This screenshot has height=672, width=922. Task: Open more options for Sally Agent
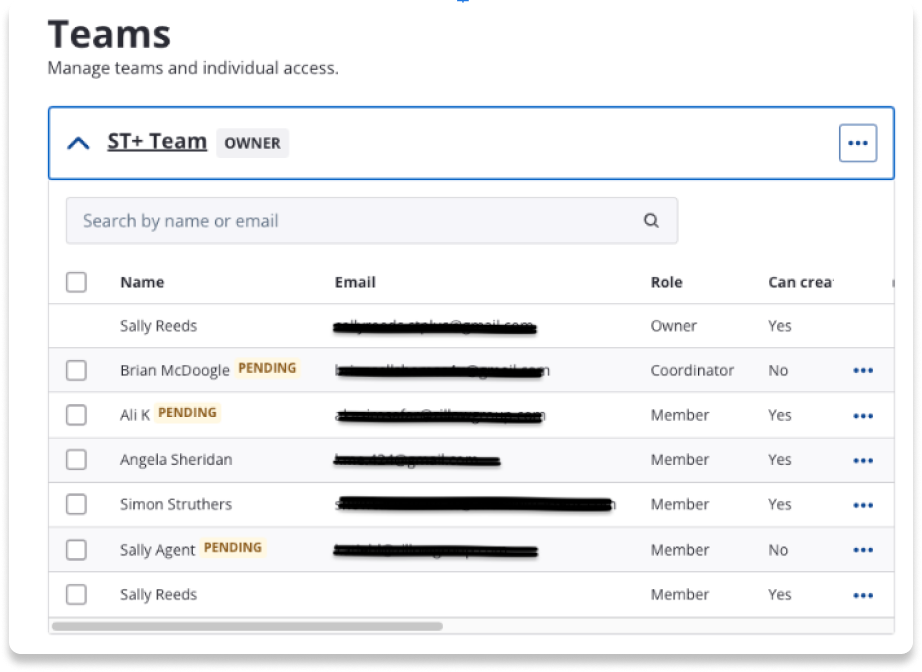pyautogui.click(x=862, y=551)
